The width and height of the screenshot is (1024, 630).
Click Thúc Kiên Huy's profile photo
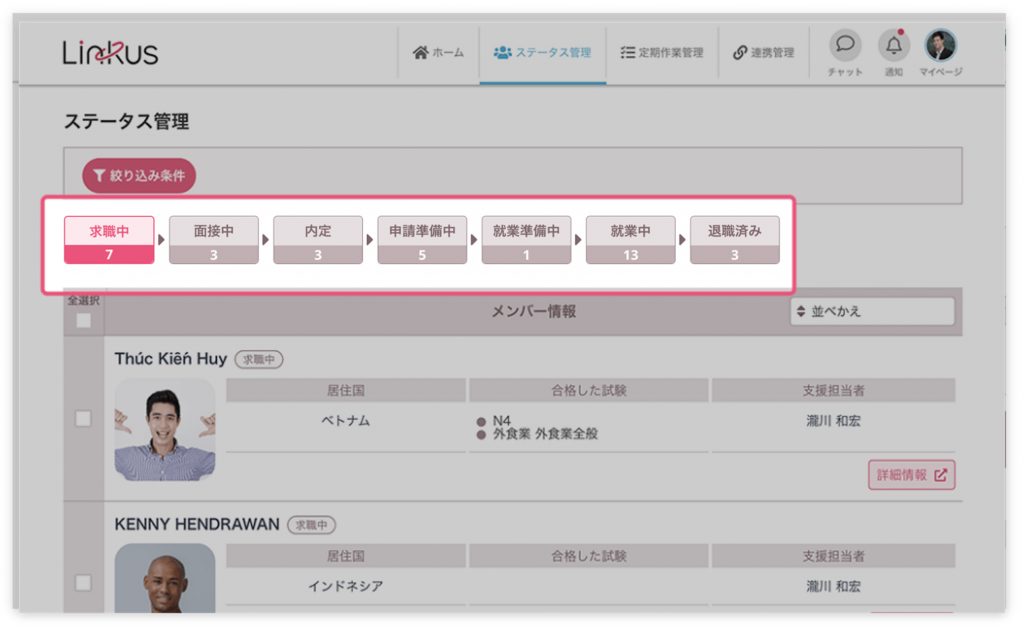click(164, 429)
